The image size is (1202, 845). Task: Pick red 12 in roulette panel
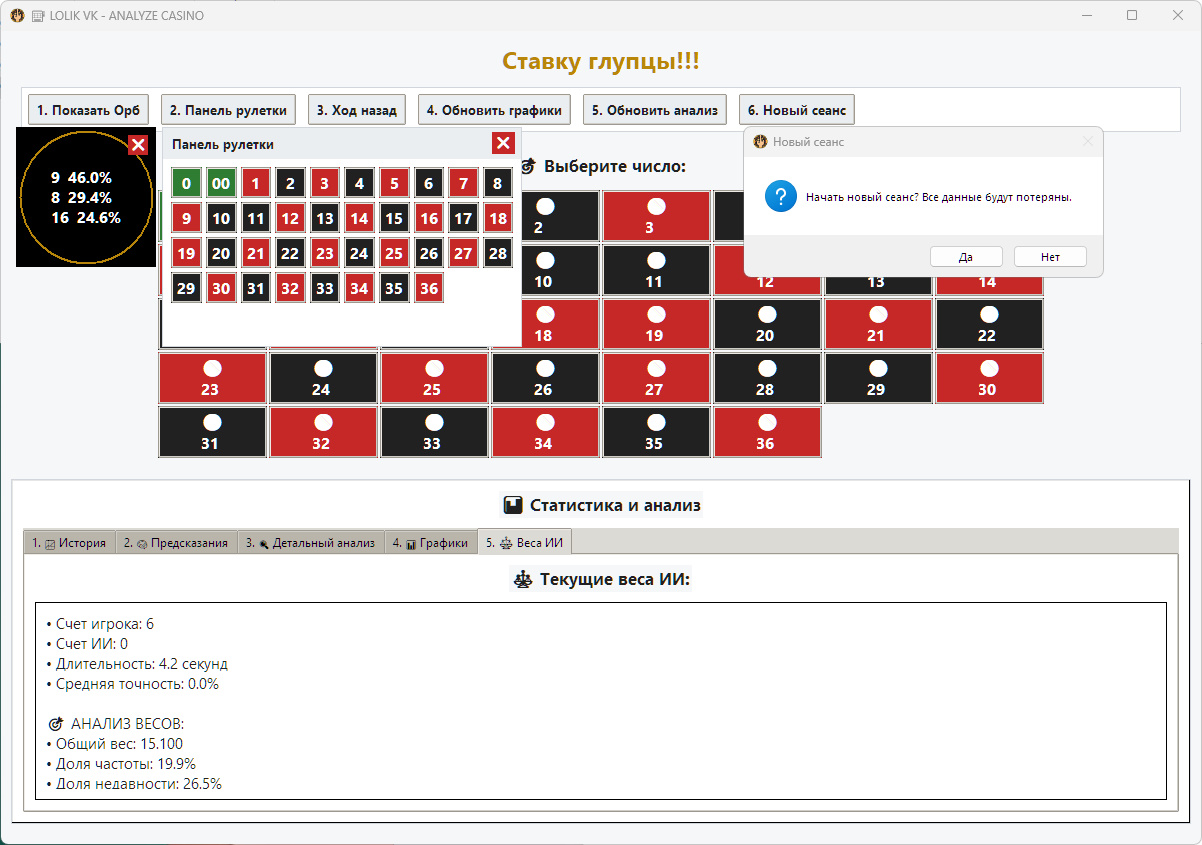click(290, 218)
